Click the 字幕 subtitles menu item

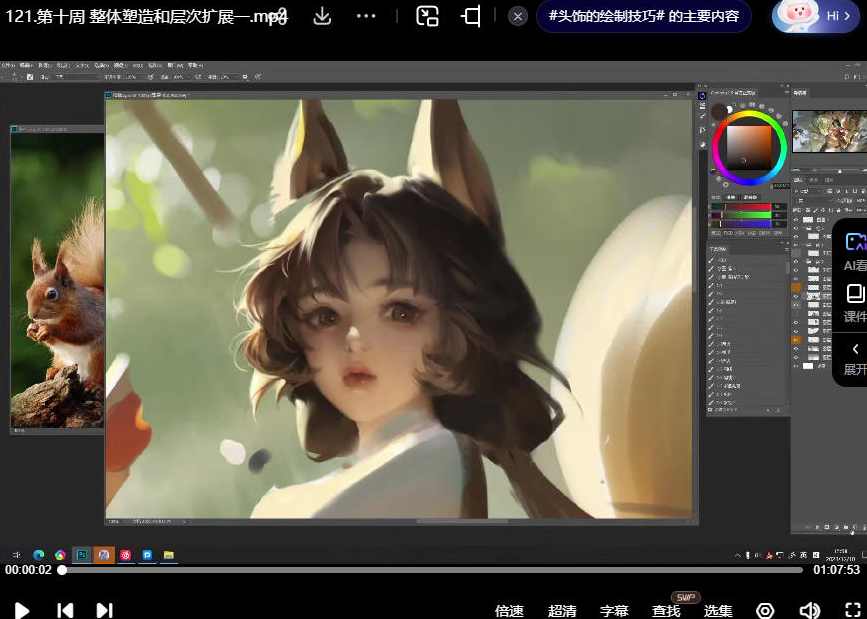pos(615,610)
